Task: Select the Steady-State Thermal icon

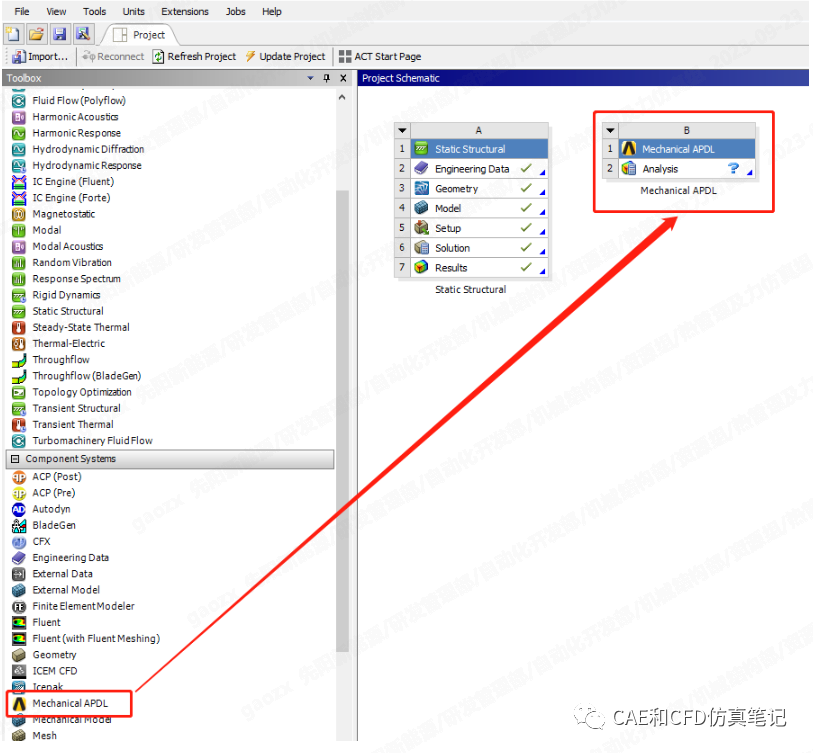Action: coord(19,327)
